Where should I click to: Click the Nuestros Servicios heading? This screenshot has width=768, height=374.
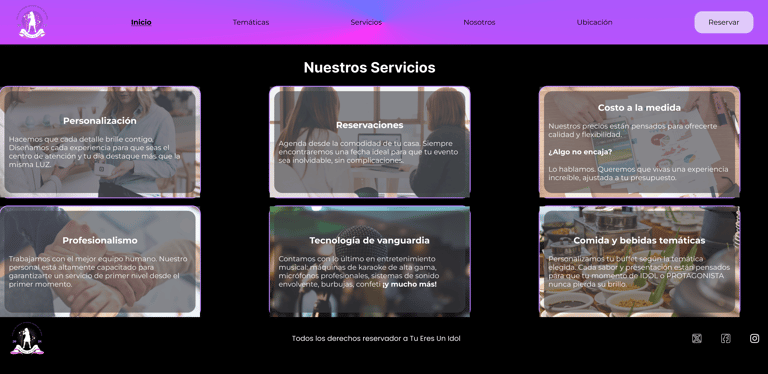[369, 67]
